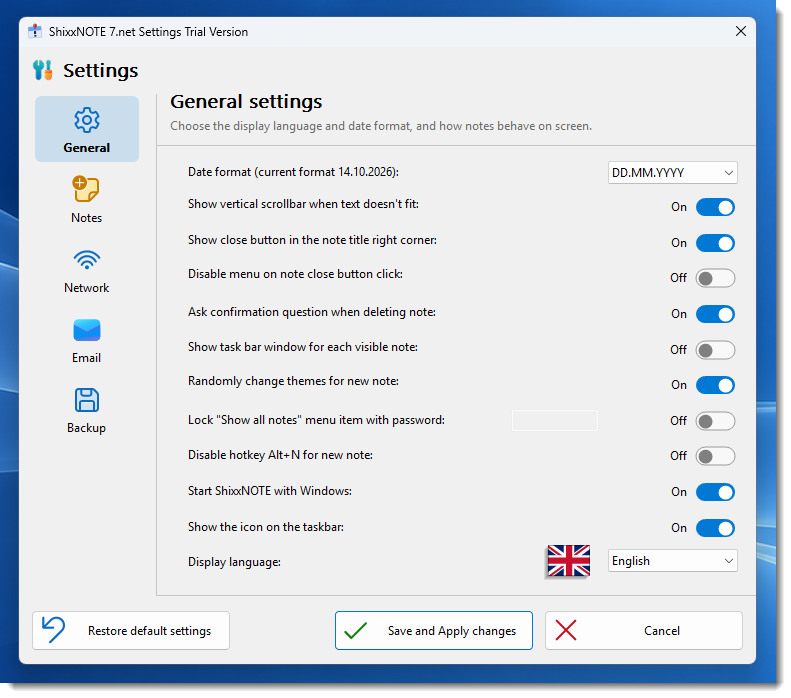Open the Backup floppy disk icon
The width and height of the screenshot is (791, 698).
coord(87,400)
